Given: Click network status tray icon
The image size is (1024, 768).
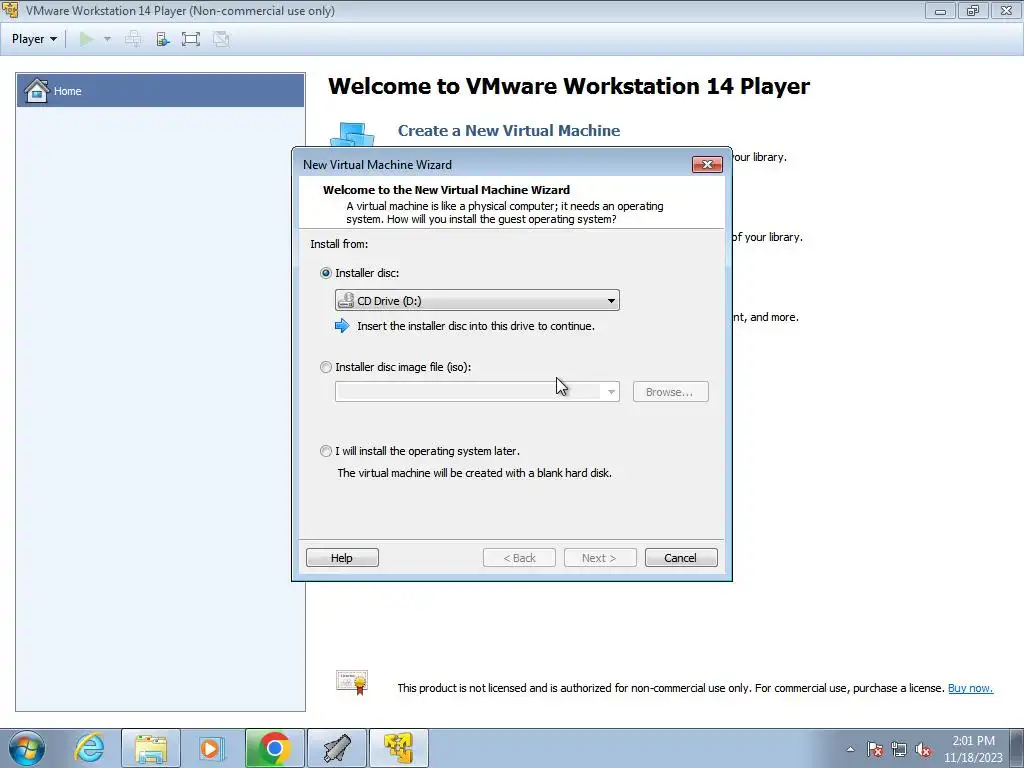Looking at the screenshot, I should [899, 749].
